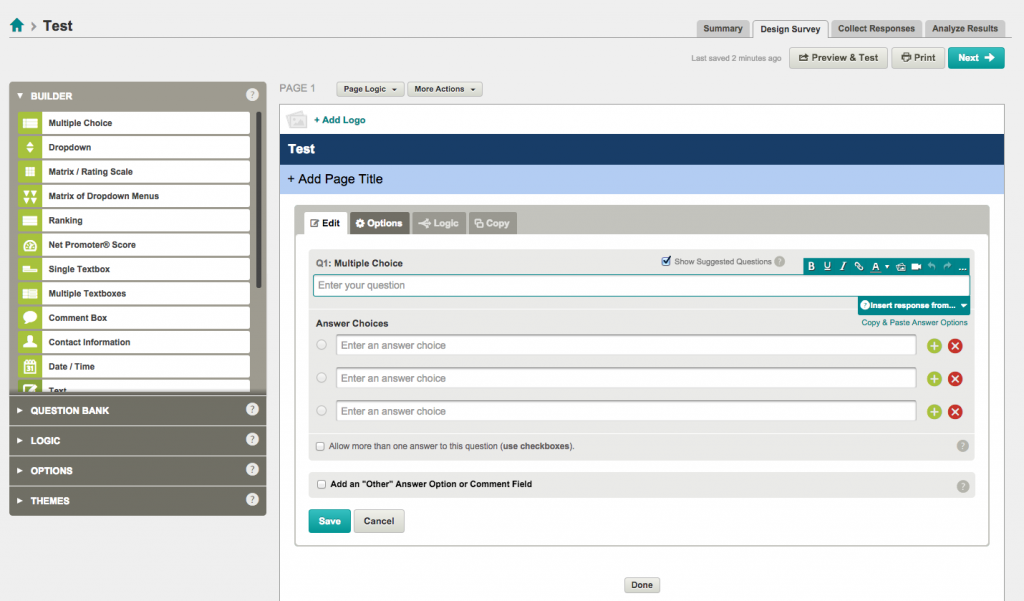Switch to the Options tab
Viewport: 1024px width, 601px height.
[379, 222]
